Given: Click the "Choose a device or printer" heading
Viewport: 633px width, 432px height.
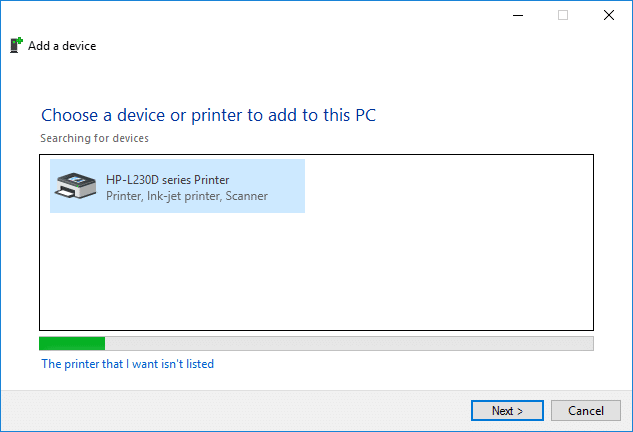Looking at the screenshot, I should click(x=208, y=115).
